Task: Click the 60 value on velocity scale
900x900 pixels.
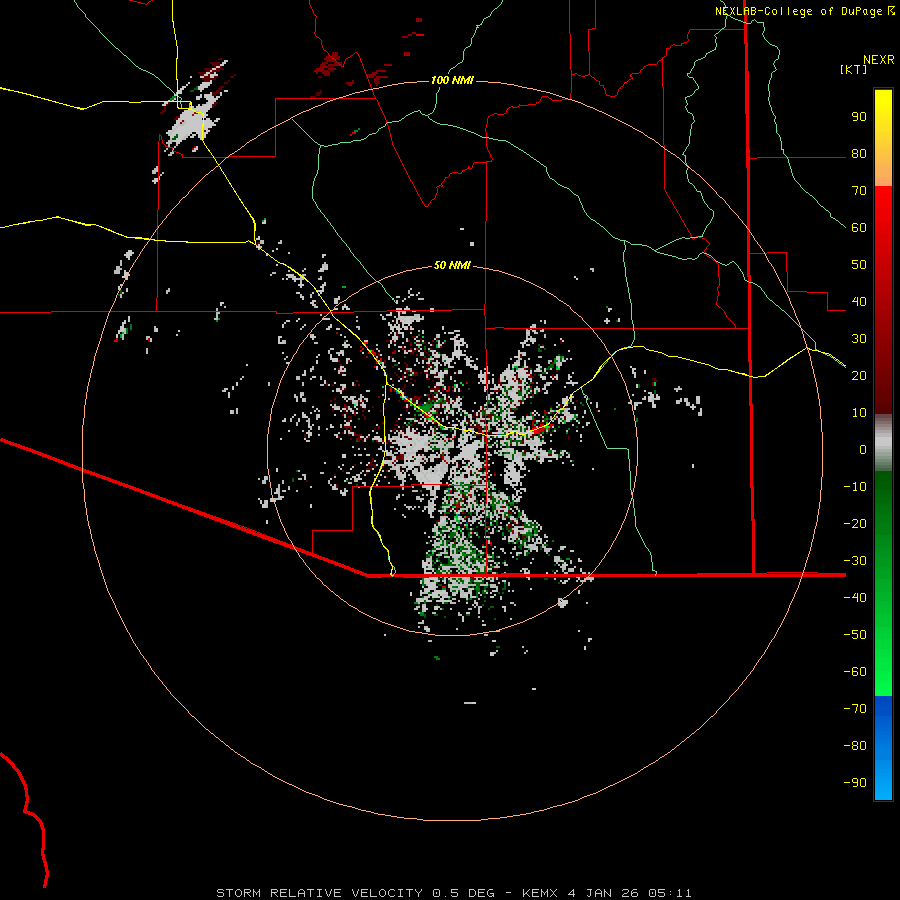Action: (x=859, y=228)
